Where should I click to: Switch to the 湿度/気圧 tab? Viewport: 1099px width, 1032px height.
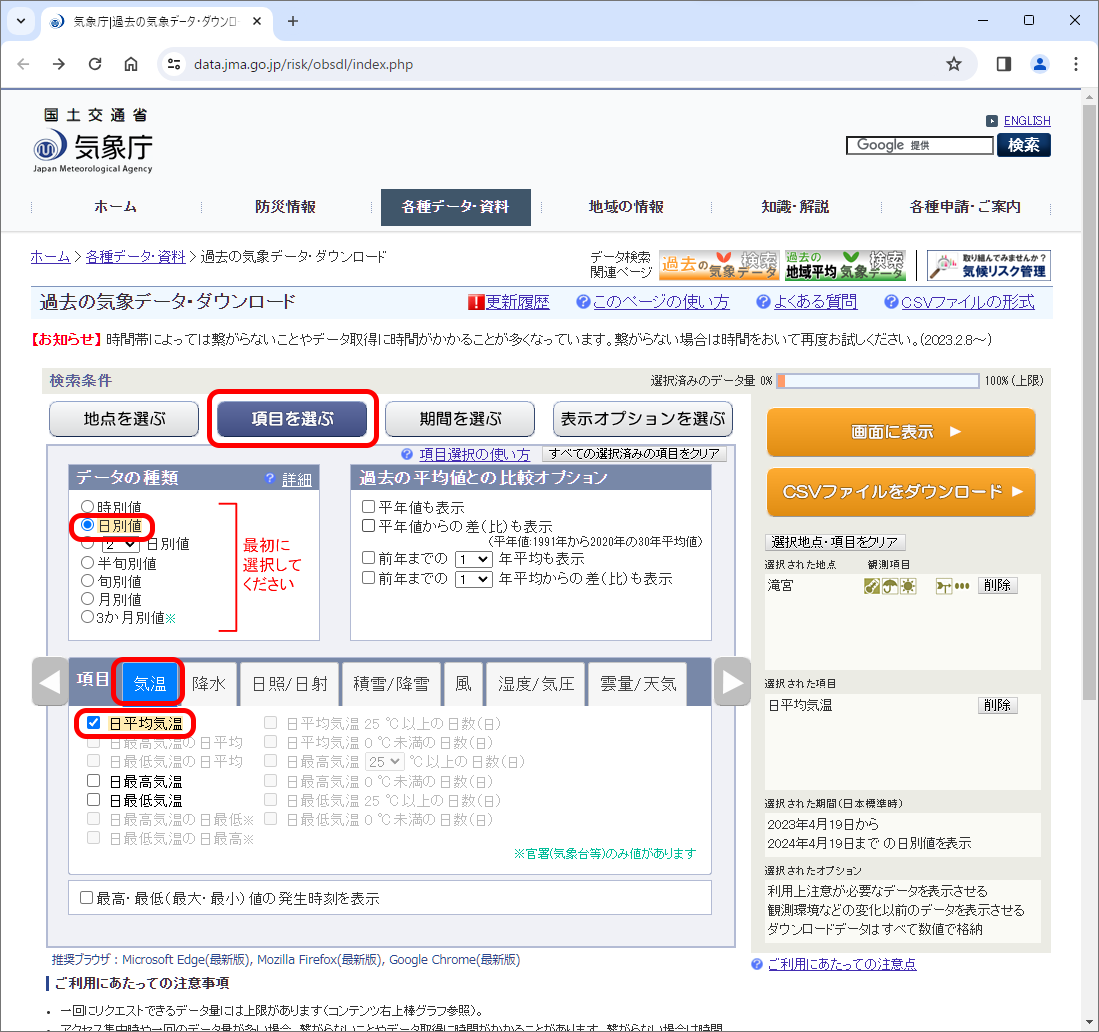pos(536,684)
